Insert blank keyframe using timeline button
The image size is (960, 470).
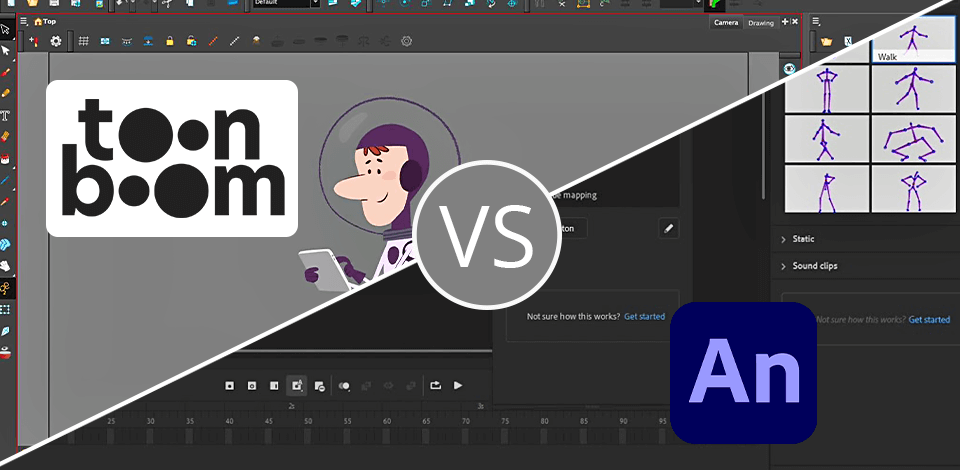click(x=252, y=386)
